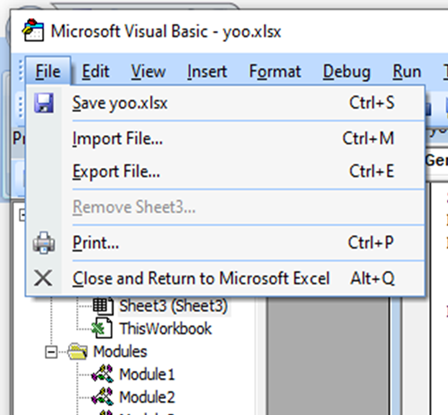448x415 pixels.
Task: Click the printer icon beside Print
Action: point(44,243)
